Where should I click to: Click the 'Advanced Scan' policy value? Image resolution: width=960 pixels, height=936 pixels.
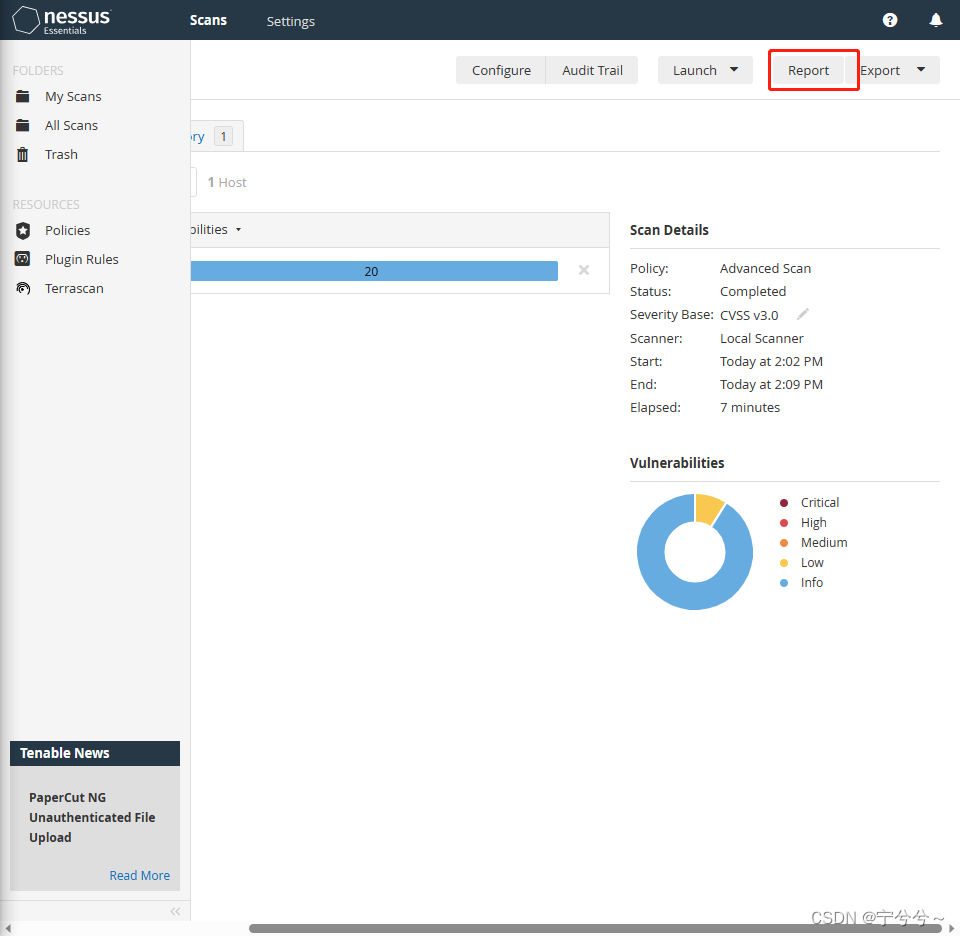click(x=765, y=268)
